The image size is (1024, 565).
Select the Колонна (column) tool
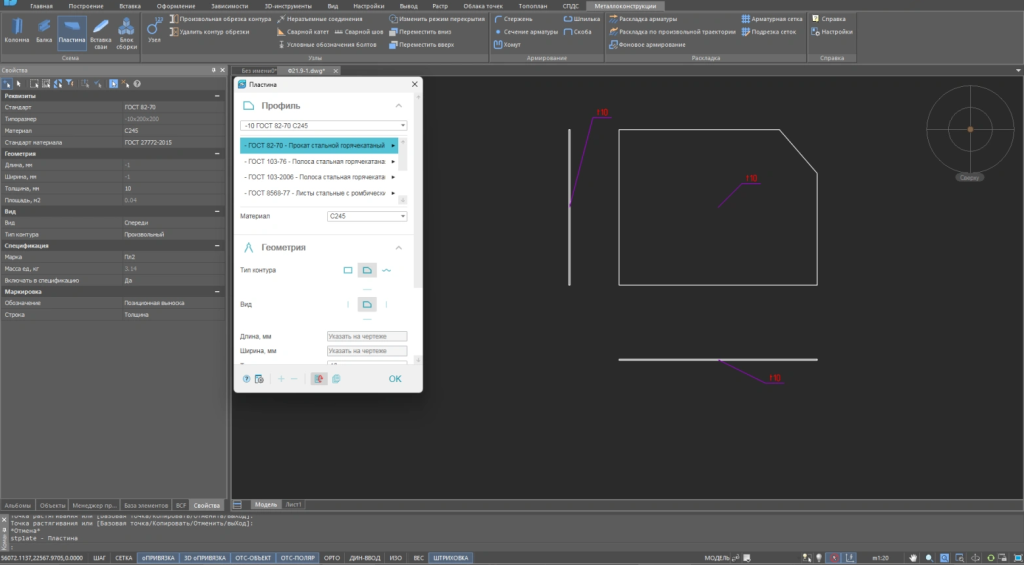pyautogui.click(x=17, y=30)
